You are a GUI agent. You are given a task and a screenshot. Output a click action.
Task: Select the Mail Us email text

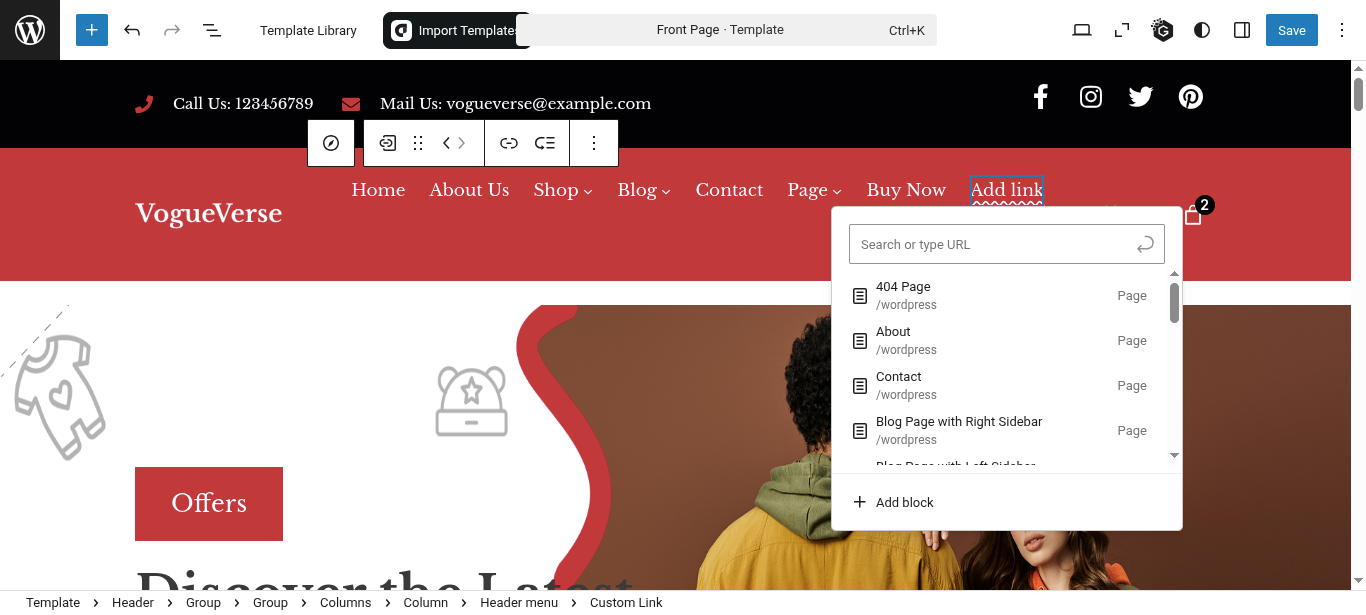(x=515, y=104)
